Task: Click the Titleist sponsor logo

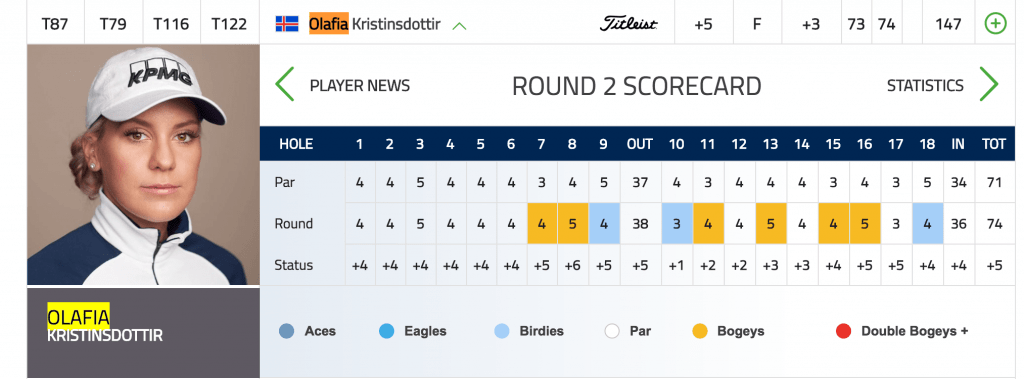Action: click(628, 24)
